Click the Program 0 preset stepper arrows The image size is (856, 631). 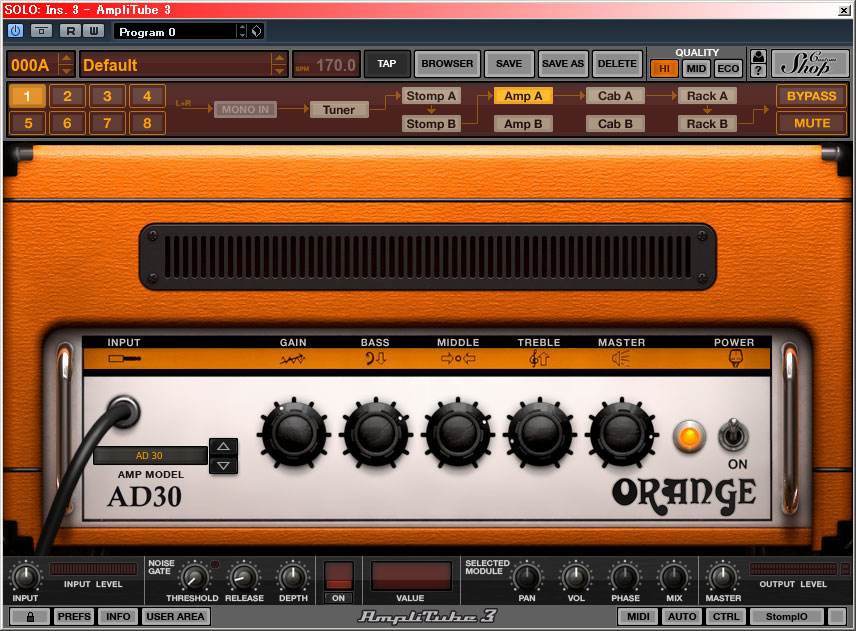tap(242, 31)
